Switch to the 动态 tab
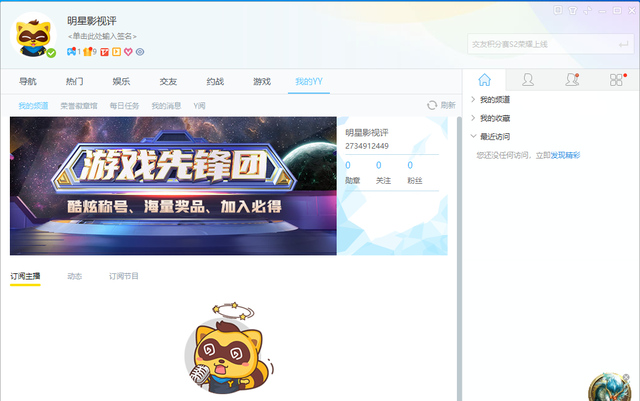The width and height of the screenshot is (640, 401). point(75,276)
